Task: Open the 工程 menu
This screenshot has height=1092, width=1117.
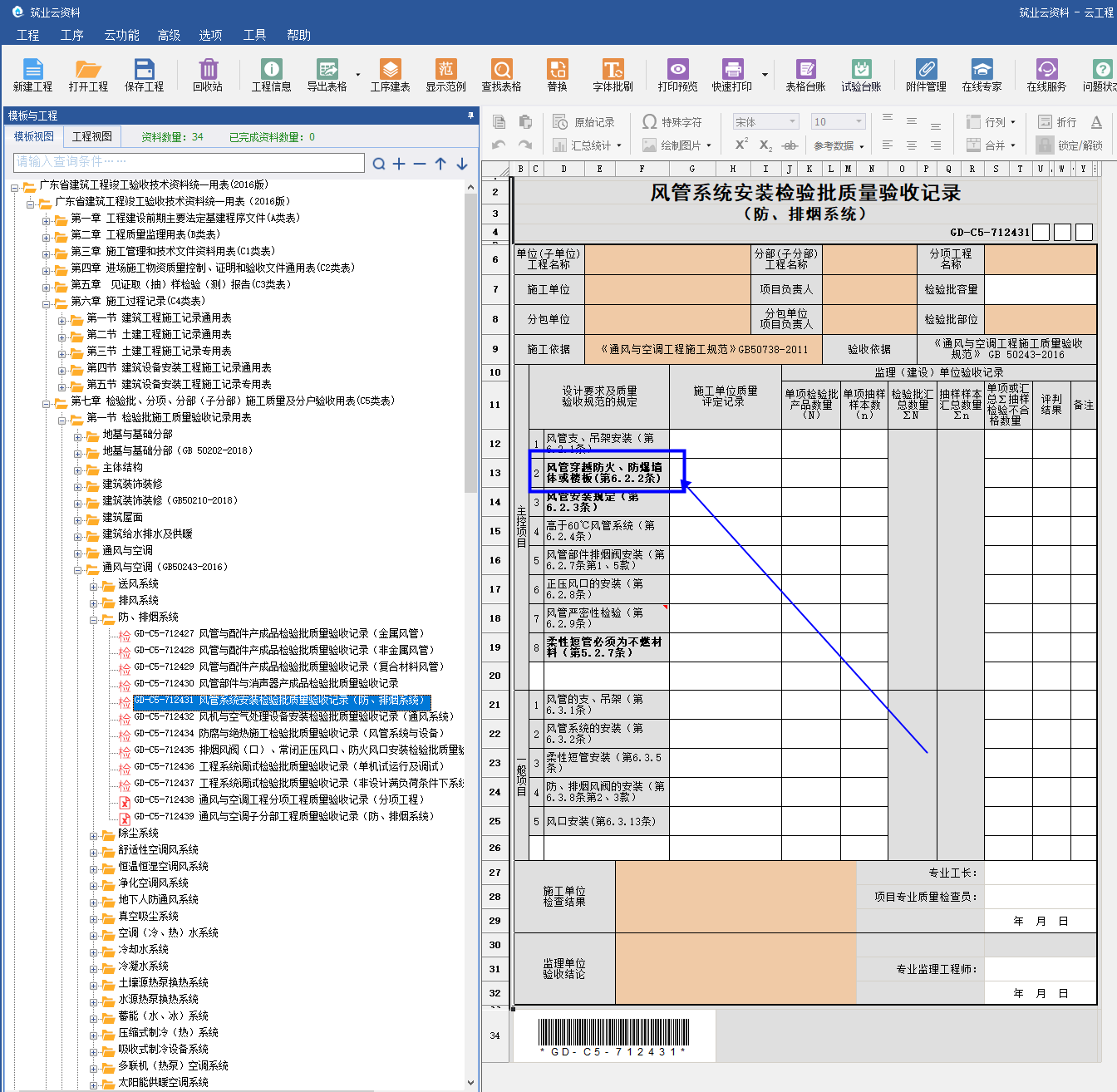Action: pyautogui.click(x=27, y=35)
